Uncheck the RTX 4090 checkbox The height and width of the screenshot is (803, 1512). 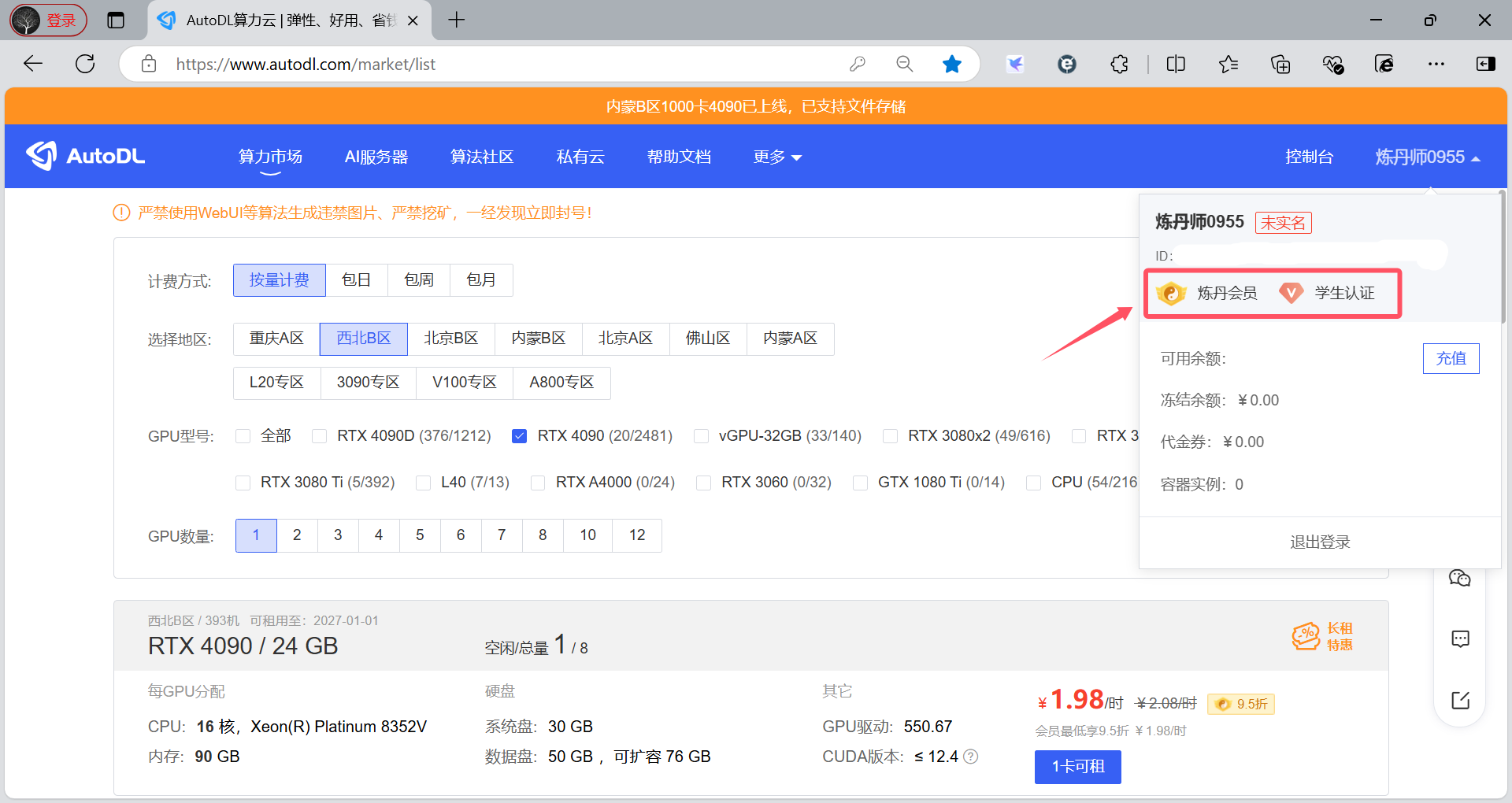[519, 436]
